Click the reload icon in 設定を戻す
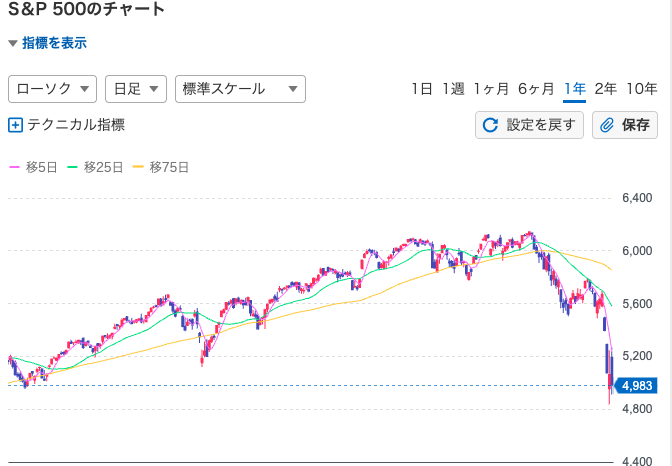 click(490, 125)
